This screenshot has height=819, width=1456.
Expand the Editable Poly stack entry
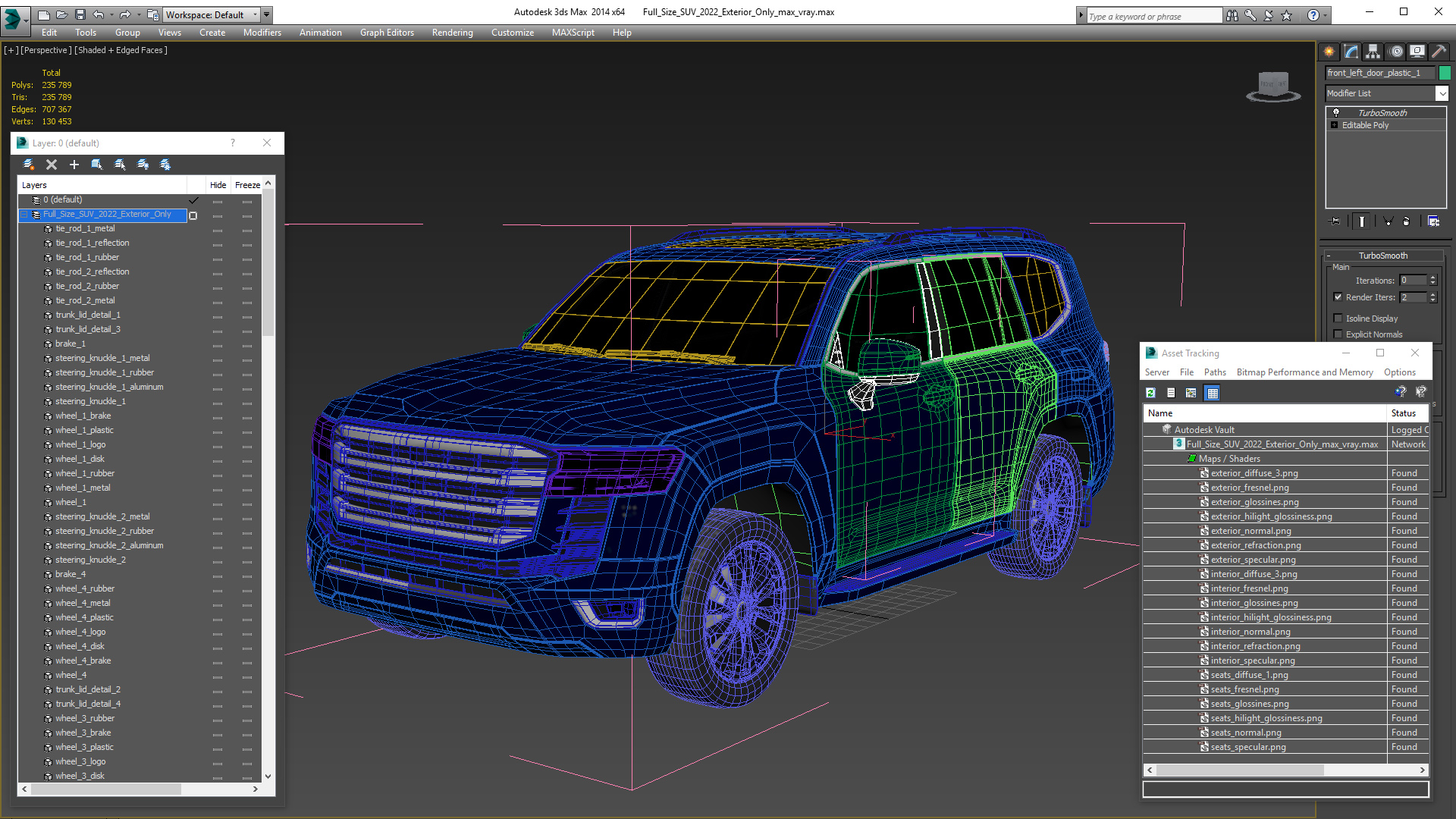[x=1334, y=125]
